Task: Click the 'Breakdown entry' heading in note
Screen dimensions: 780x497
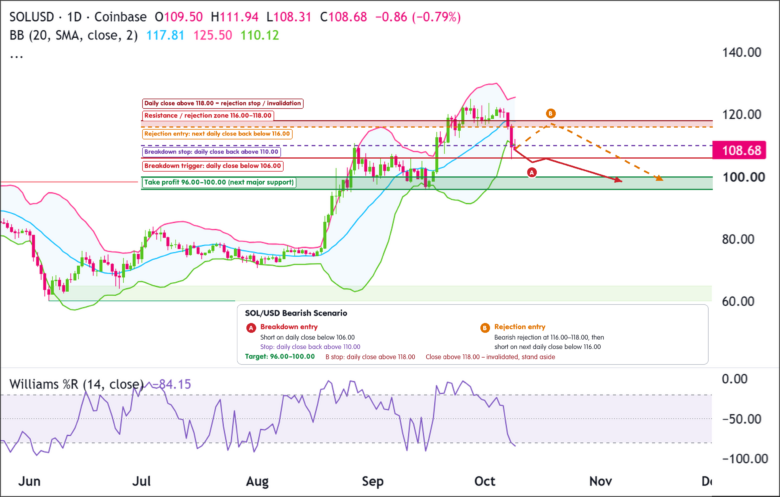Action: click(x=289, y=327)
